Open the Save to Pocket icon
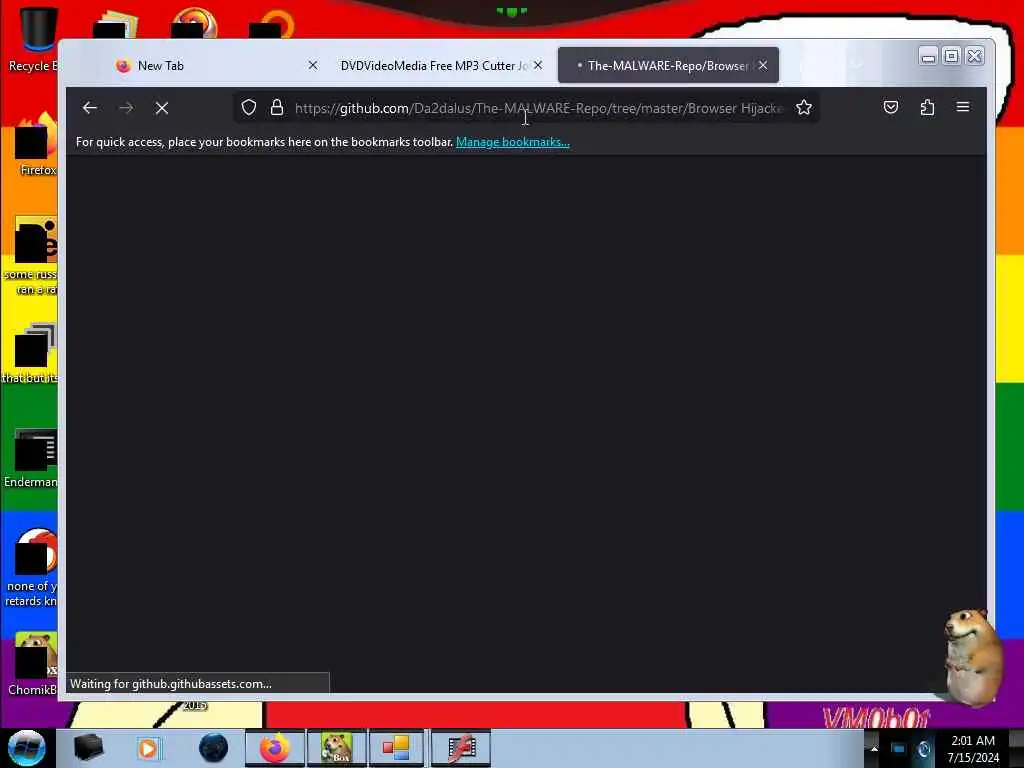Viewport: 1024px width, 768px height. pos(891,107)
